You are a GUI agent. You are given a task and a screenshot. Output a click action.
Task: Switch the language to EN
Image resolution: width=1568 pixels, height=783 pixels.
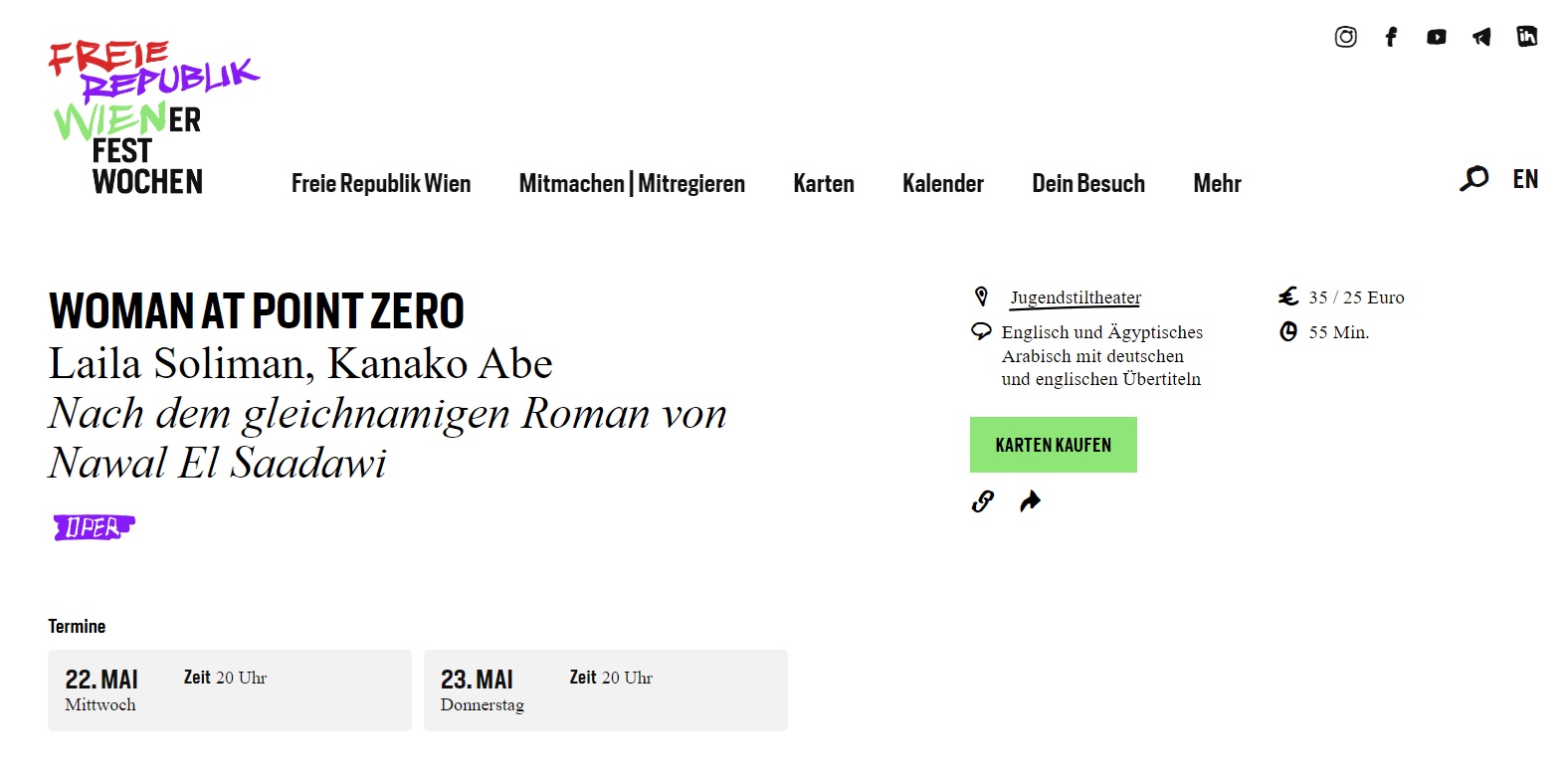(1525, 179)
